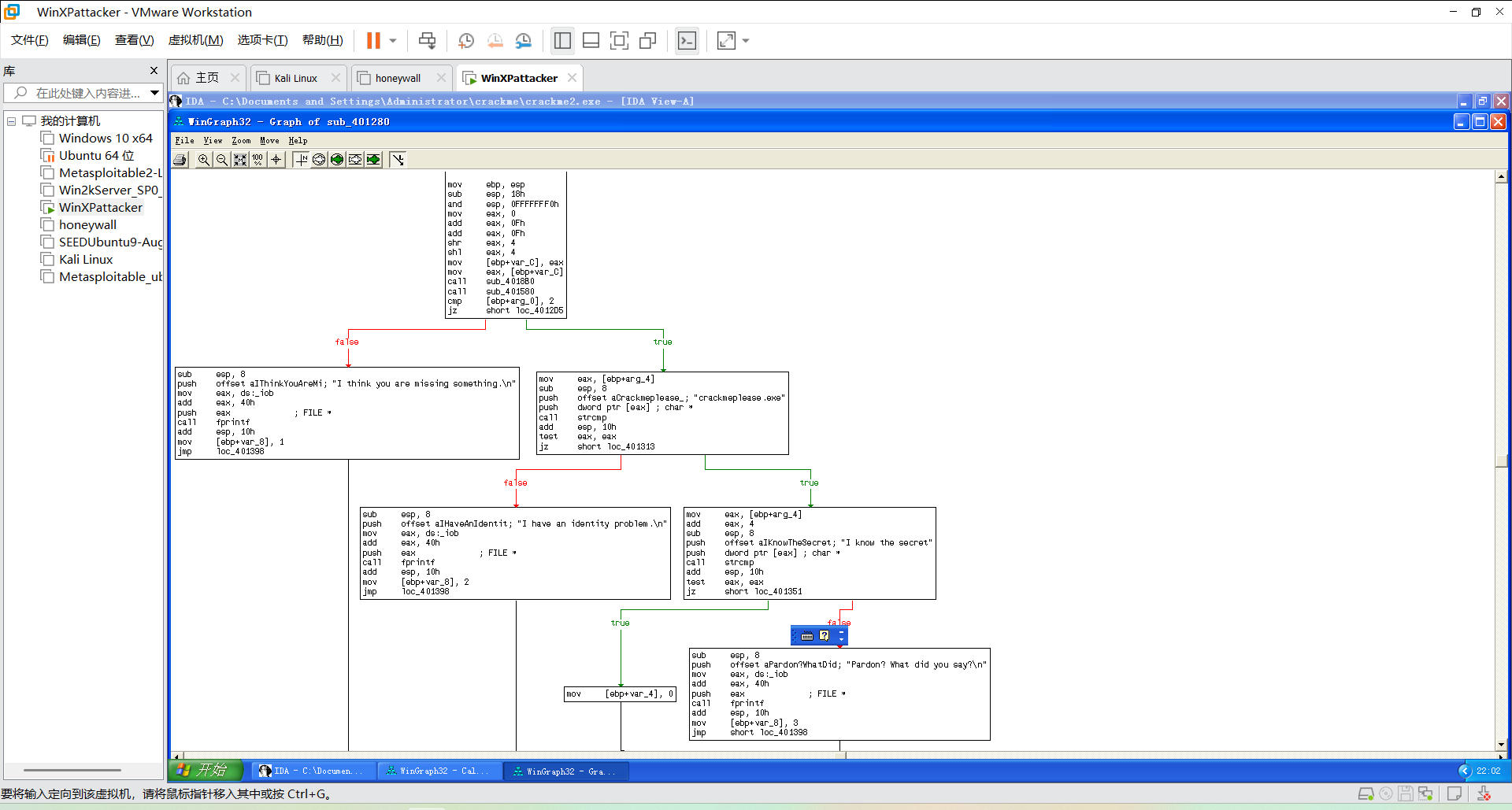This screenshot has width=1512, height=810.
Task: Switch to the 主页 tab
Action: coord(207,78)
